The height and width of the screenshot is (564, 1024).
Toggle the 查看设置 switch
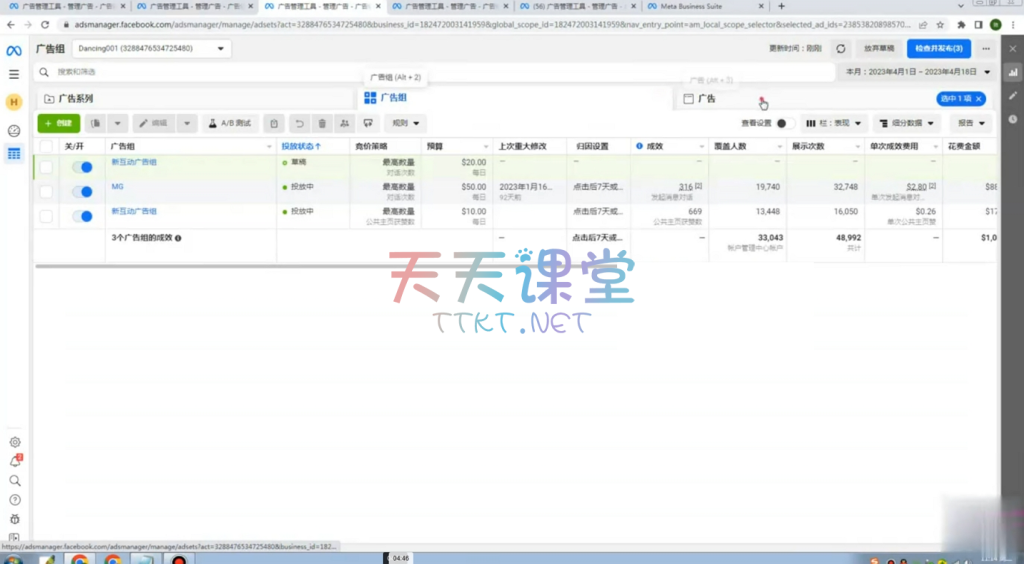pos(786,123)
